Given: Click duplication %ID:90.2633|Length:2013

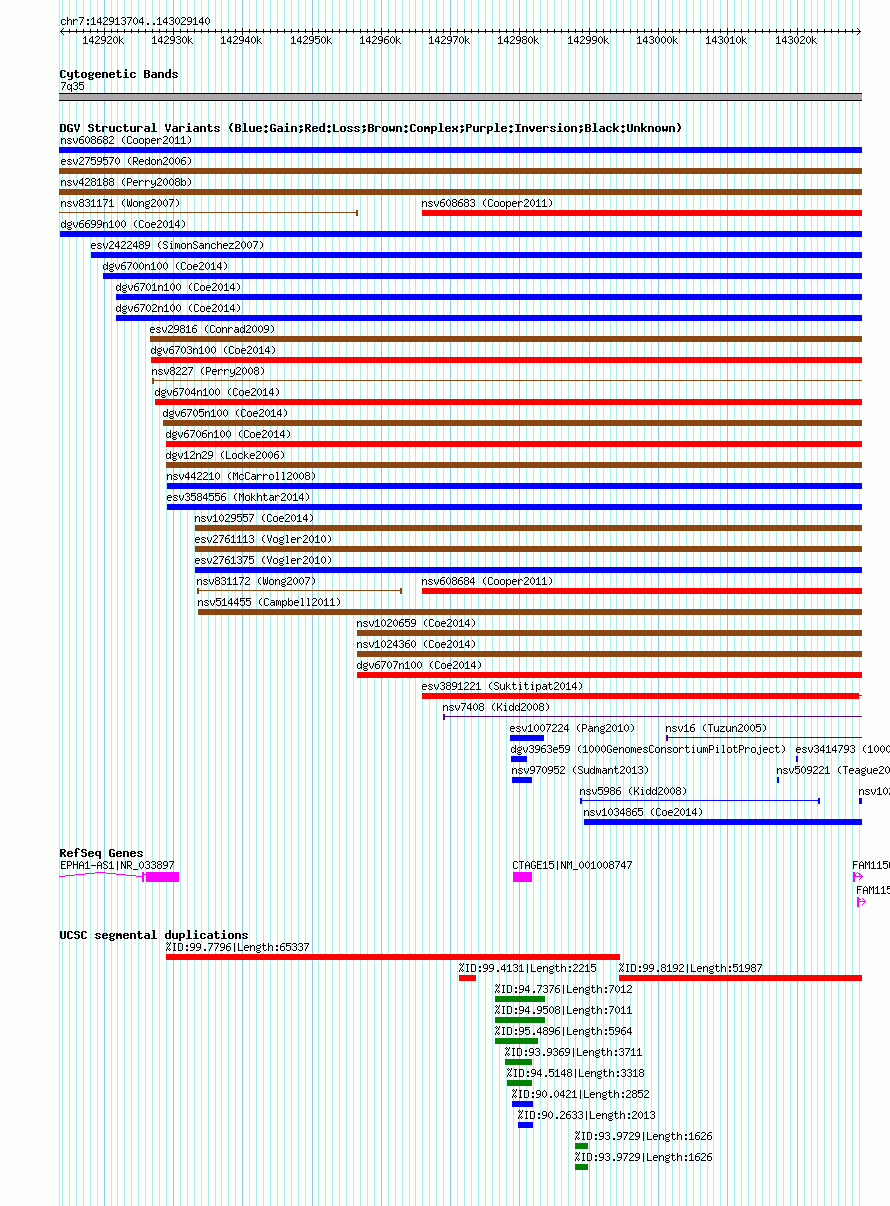Looking at the screenshot, I should pos(587,1115).
